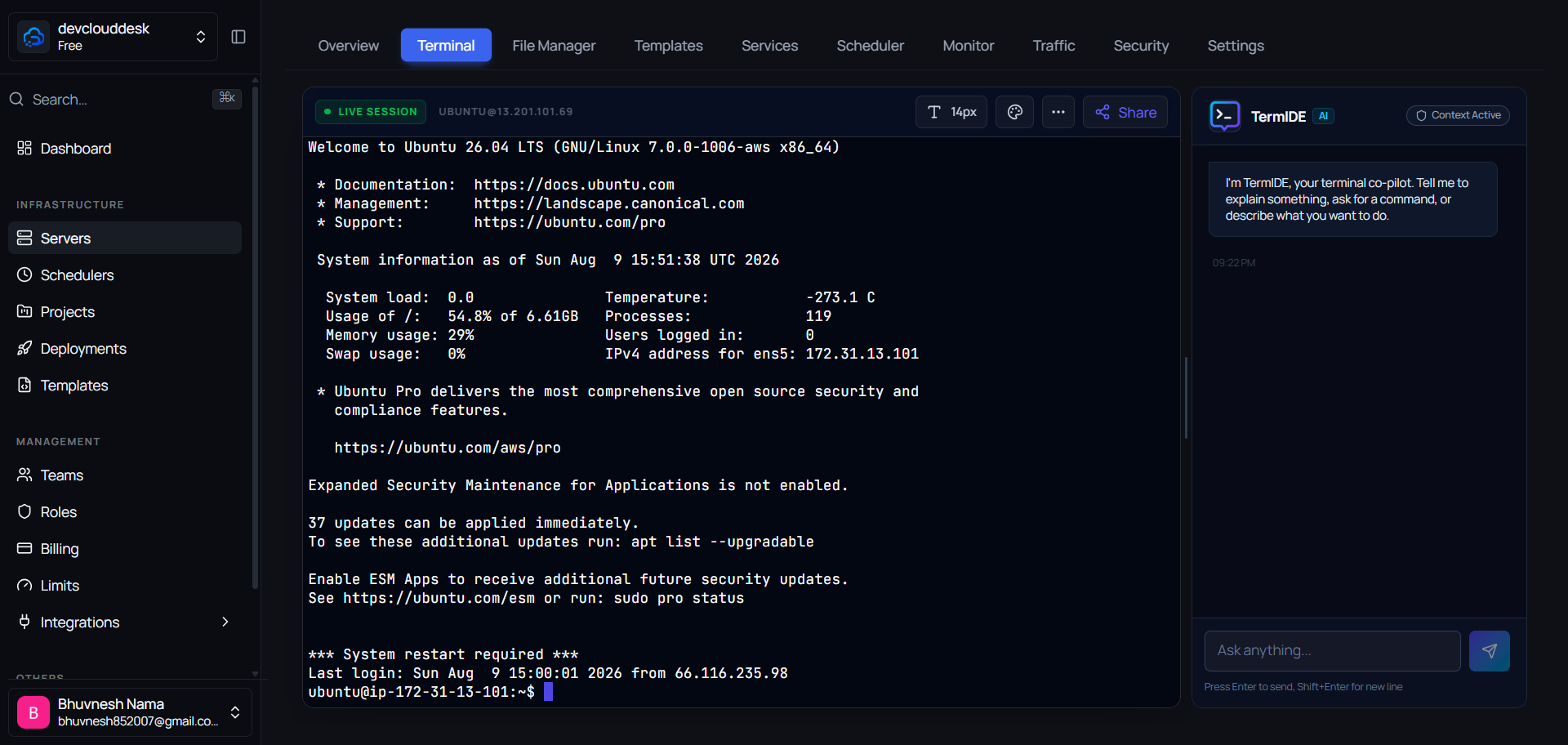Click the Projects folder icon
Screen dimensions: 1568x745
tap(24, 311)
